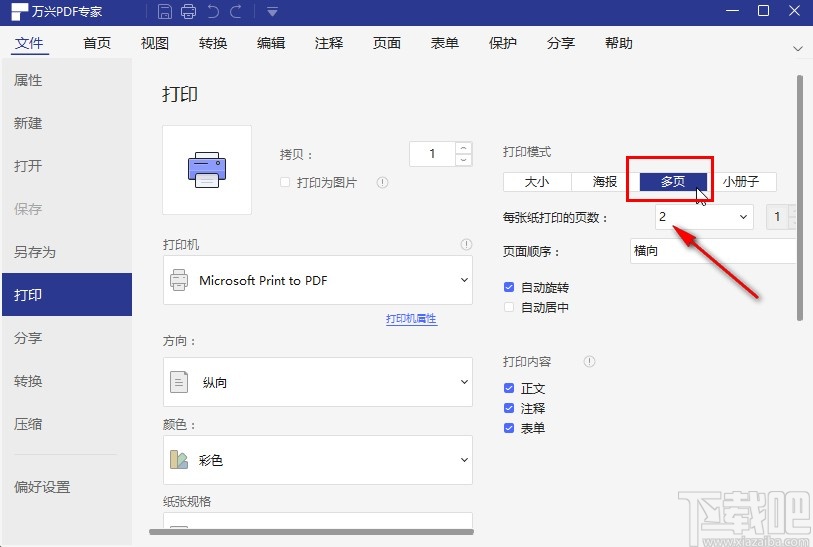Click the Wondershare PDF app logo

pos(19,12)
